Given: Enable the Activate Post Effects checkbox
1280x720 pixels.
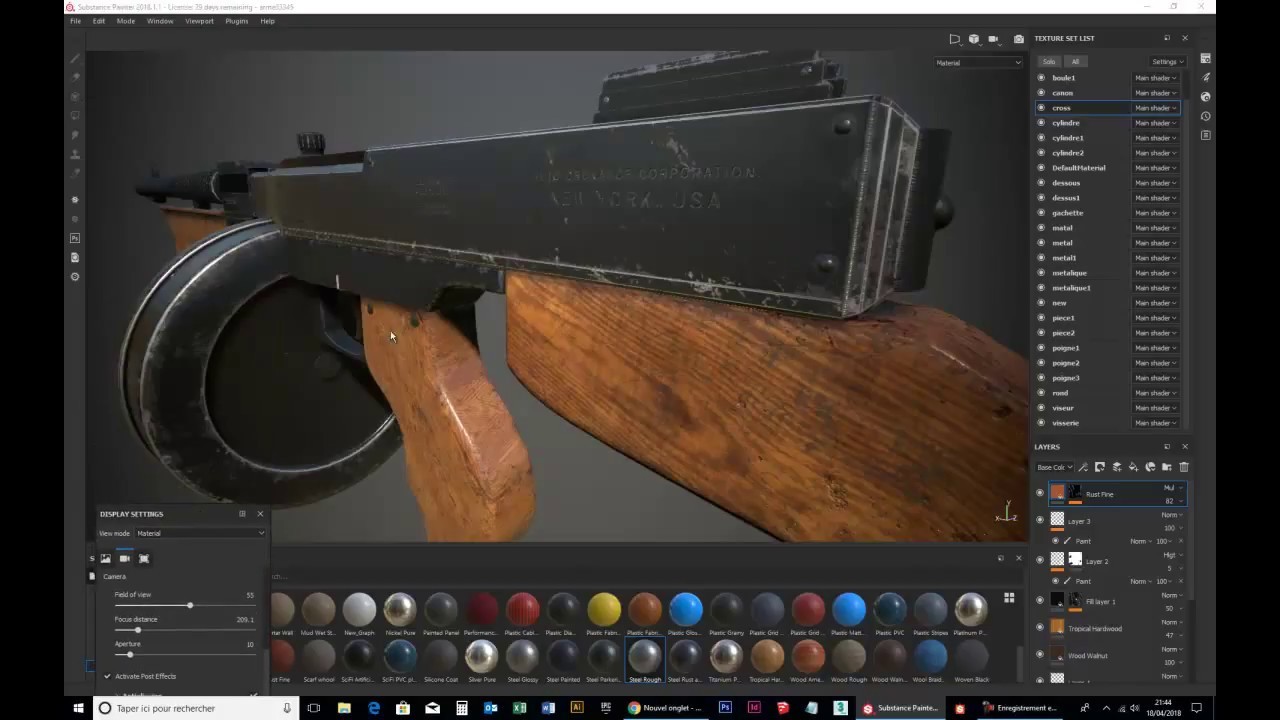Looking at the screenshot, I should 107,676.
